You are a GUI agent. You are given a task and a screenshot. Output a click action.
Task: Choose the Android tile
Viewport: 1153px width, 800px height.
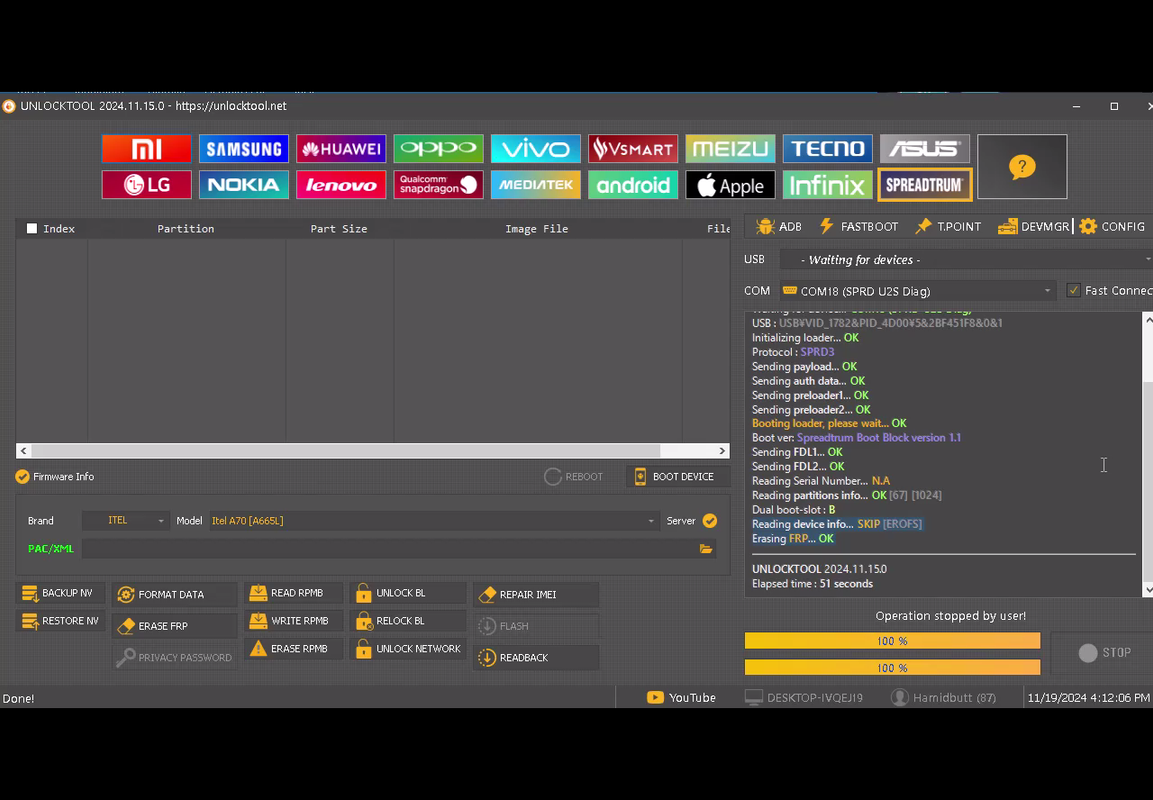click(632, 185)
